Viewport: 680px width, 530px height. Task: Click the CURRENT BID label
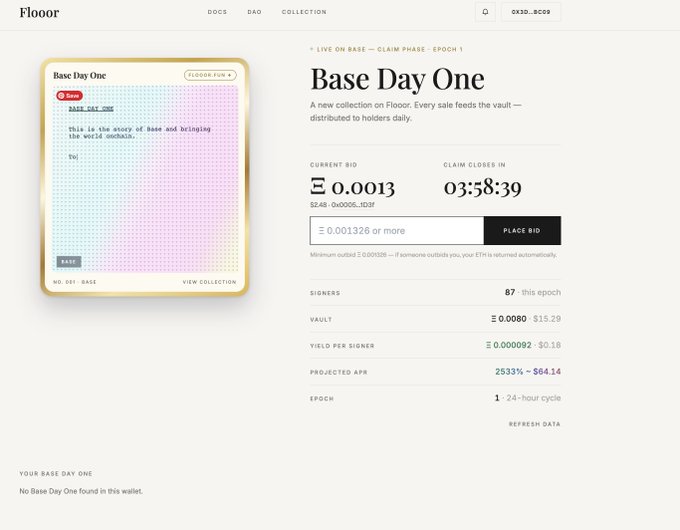click(x=333, y=165)
